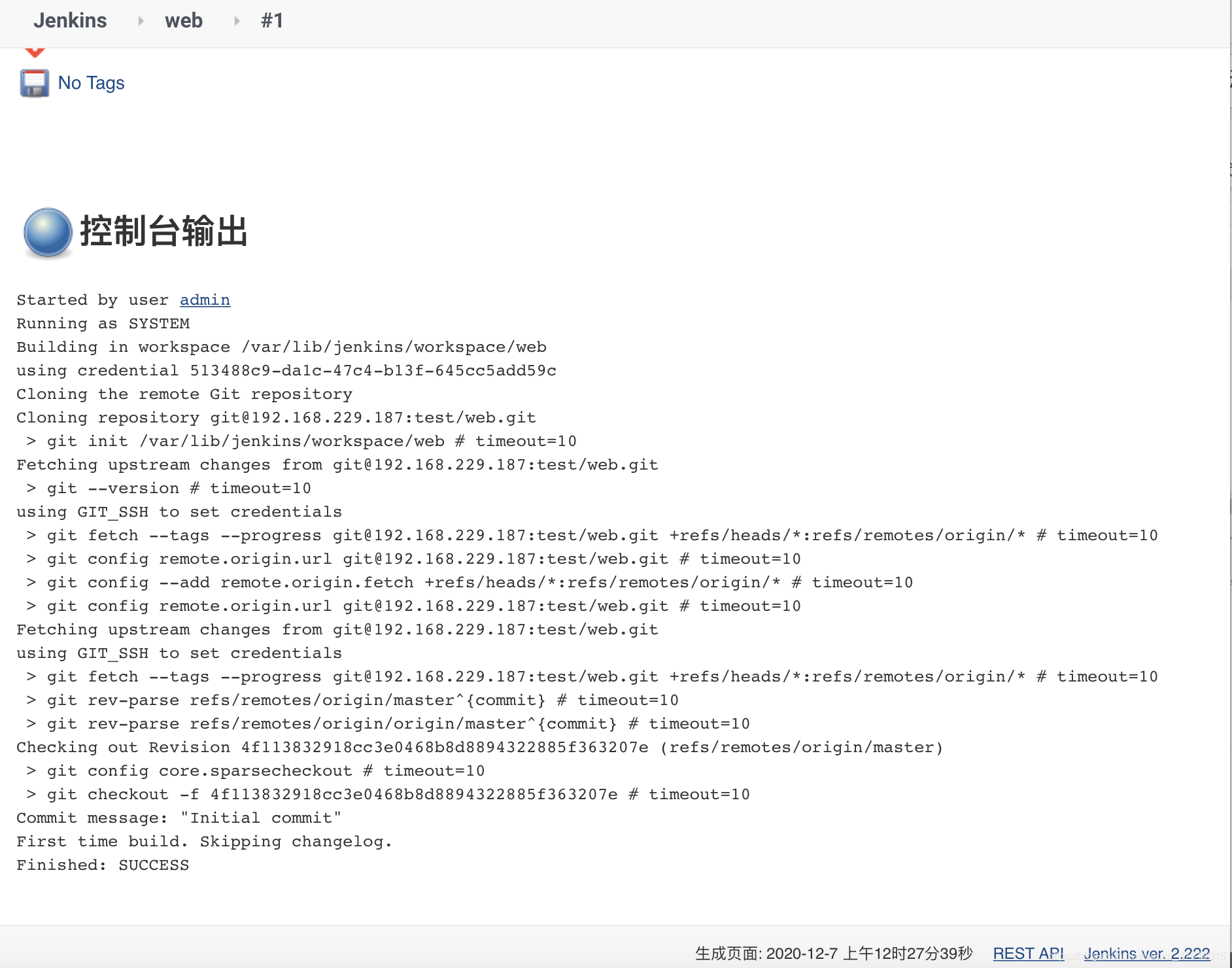Viewport: 1232px width, 968px height.
Task: Click the 'git init /var/lib/jenkins/workspace/web' line
Action: (301, 441)
